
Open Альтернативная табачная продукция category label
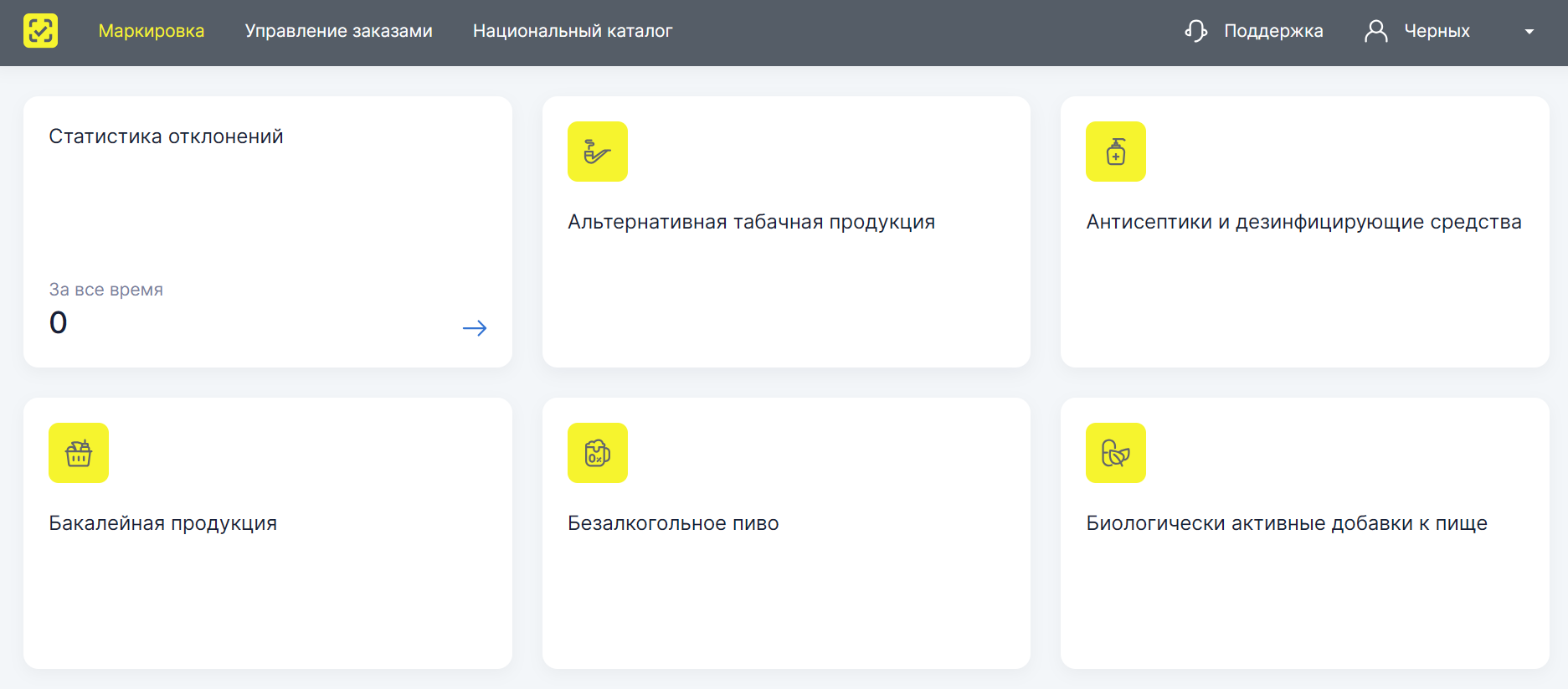point(751,222)
